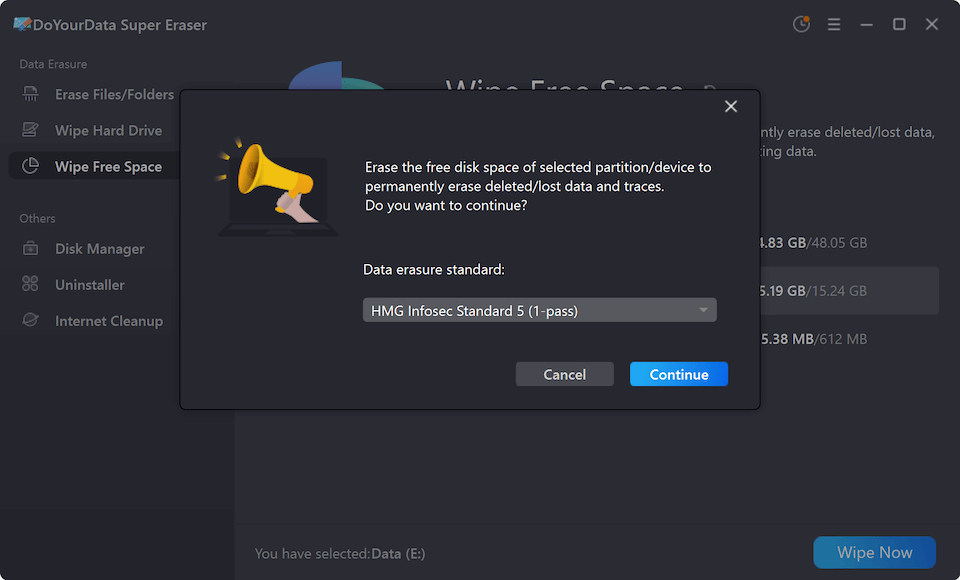Click the Erase Files/Folders shredder icon
Image resolution: width=960 pixels, height=580 pixels.
[30, 95]
